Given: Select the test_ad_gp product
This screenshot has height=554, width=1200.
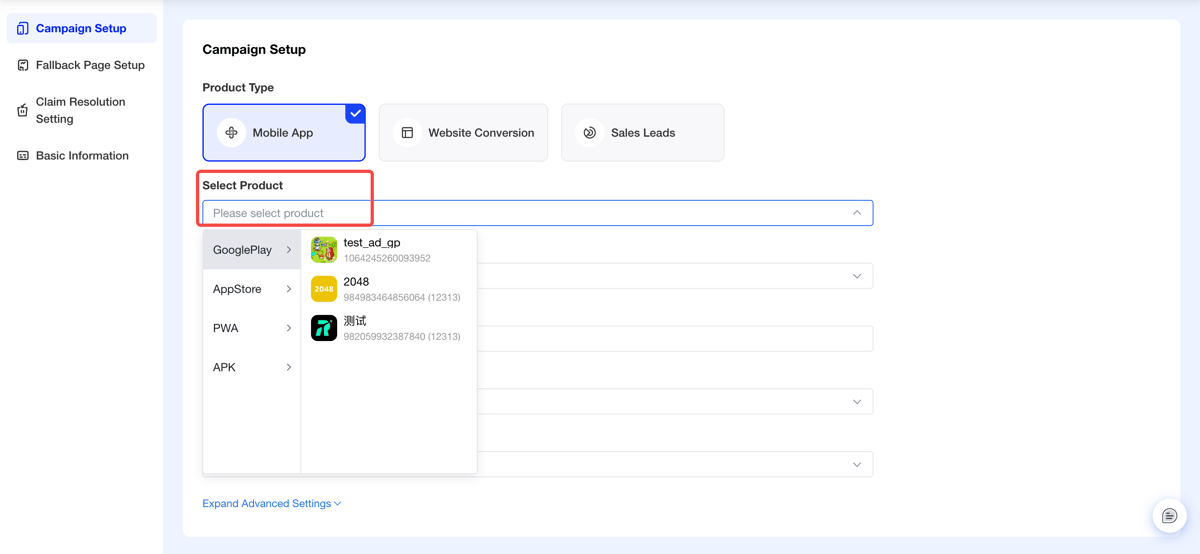Looking at the screenshot, I should point(389,250).
